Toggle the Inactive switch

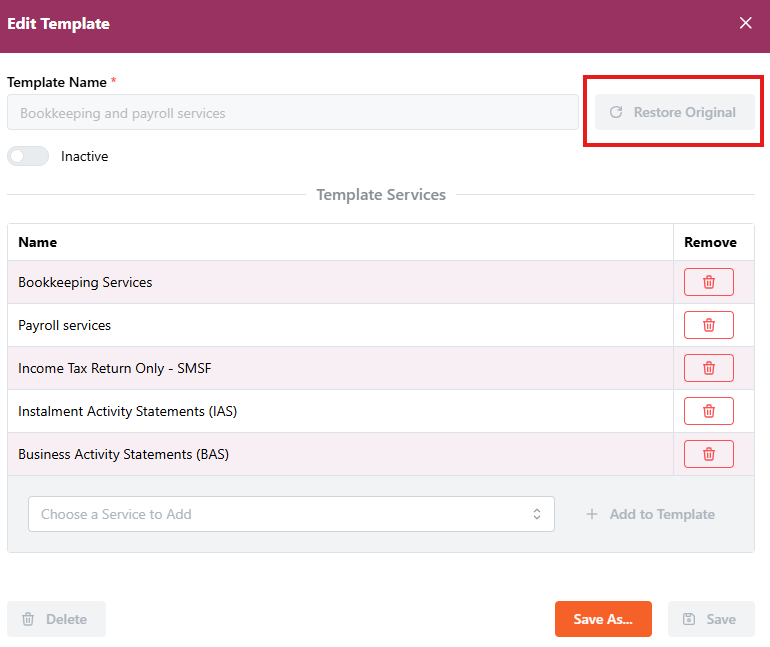point(28,156)
